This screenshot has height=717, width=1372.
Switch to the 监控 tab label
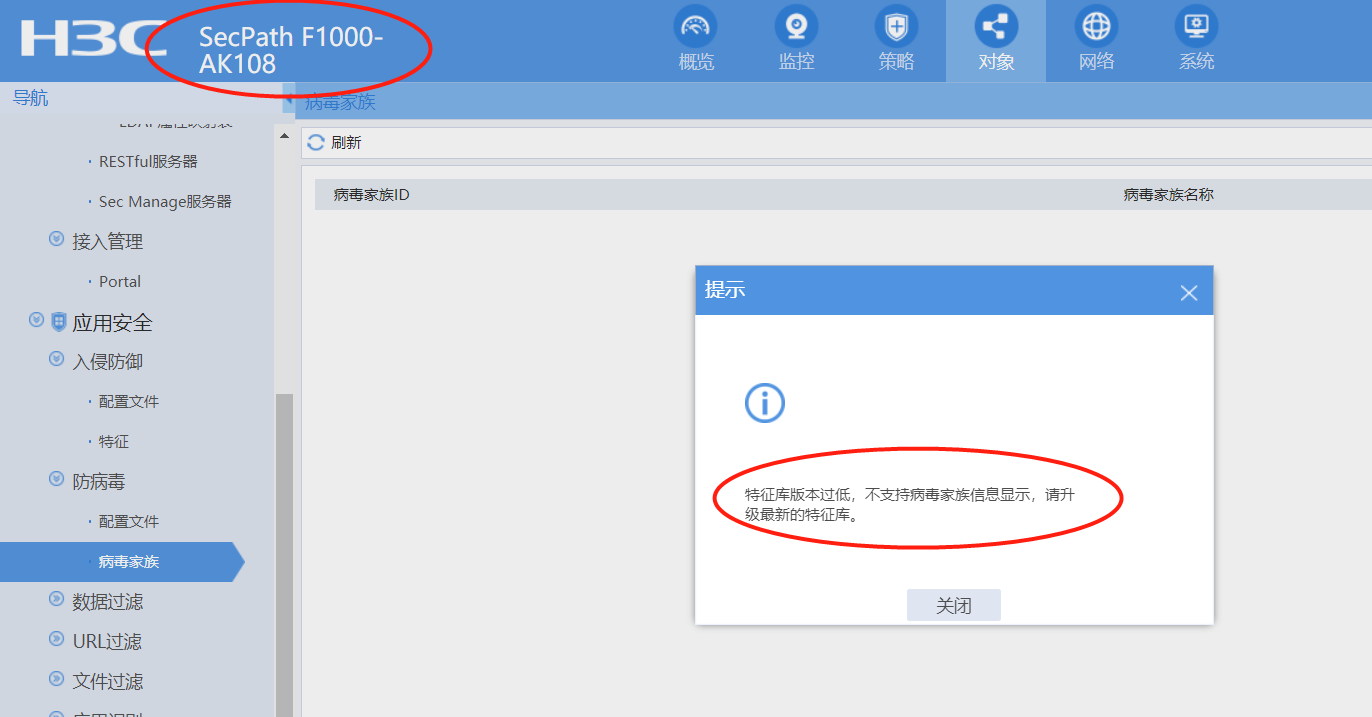(x=797, y=61)
